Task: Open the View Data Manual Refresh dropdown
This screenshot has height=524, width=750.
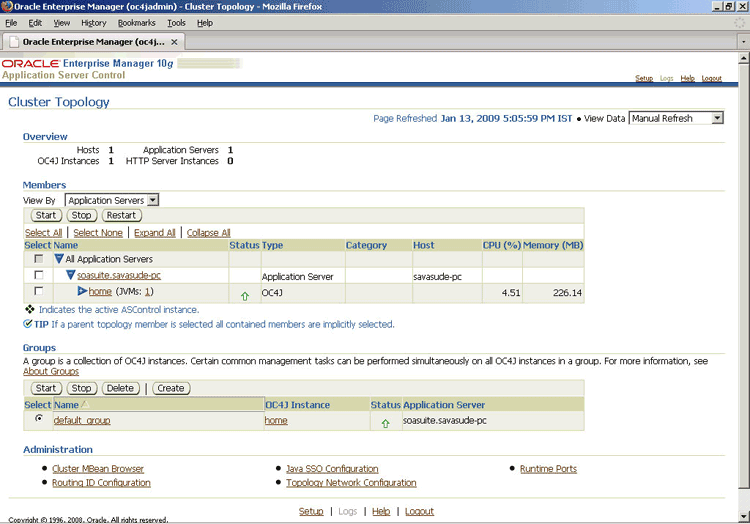Action: [676, 118]
